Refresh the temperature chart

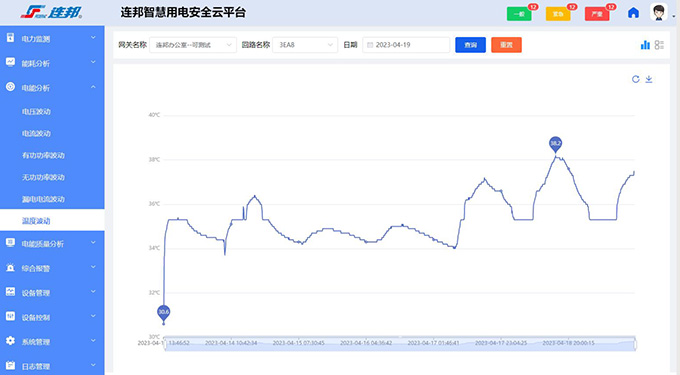point(636,79)
